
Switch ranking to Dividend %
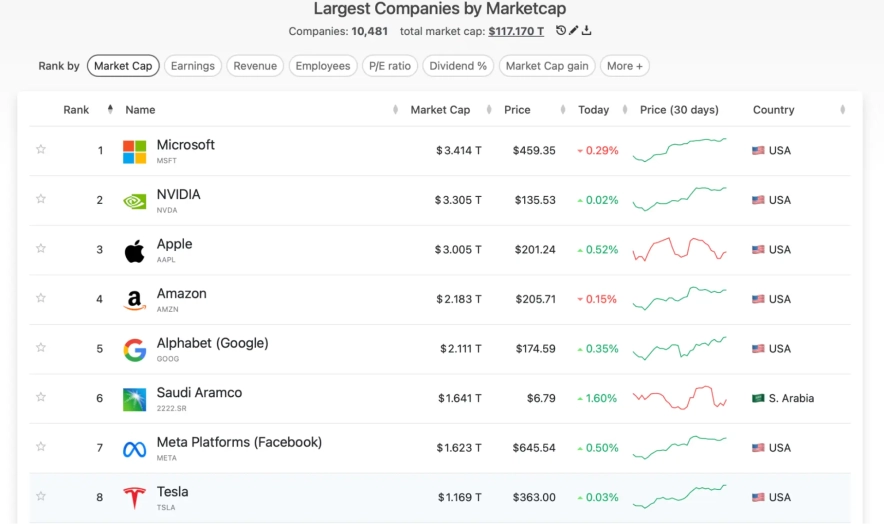click(x=459, y=66)
